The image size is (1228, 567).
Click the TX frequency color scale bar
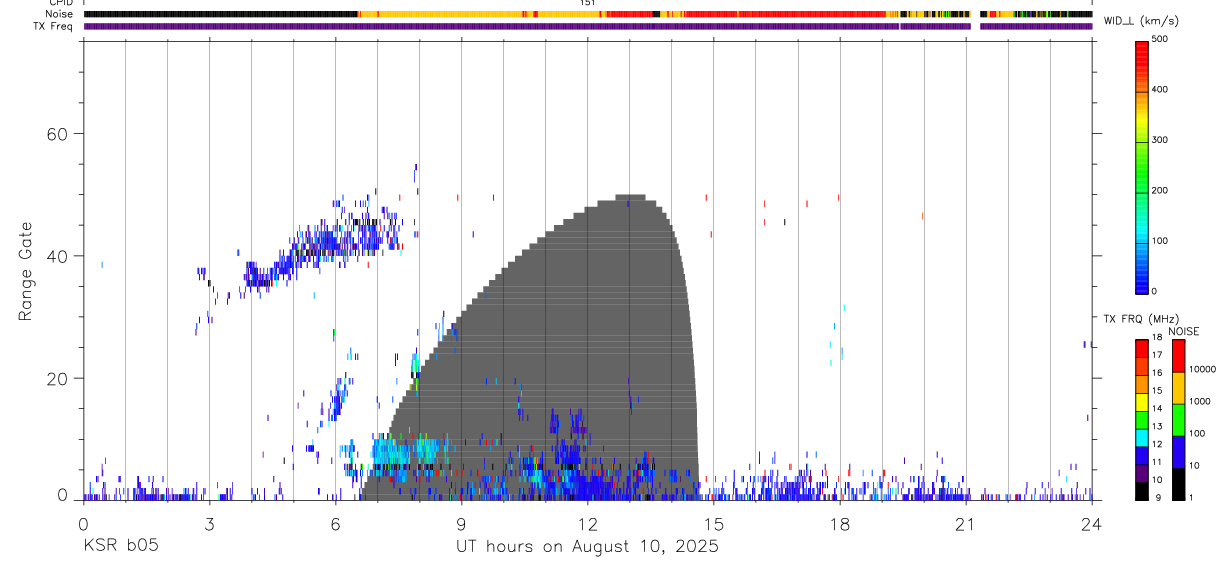[x=1142, y=420]
